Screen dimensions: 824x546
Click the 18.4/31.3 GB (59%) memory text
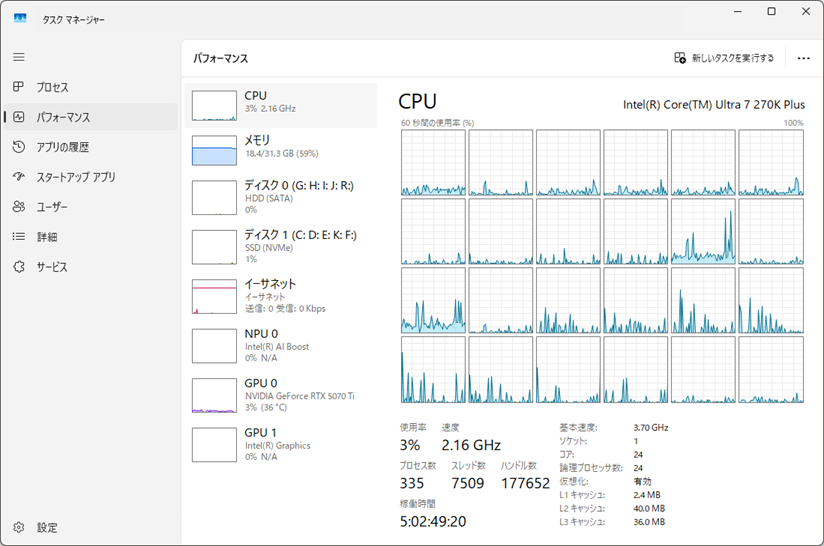pos(281,153)
